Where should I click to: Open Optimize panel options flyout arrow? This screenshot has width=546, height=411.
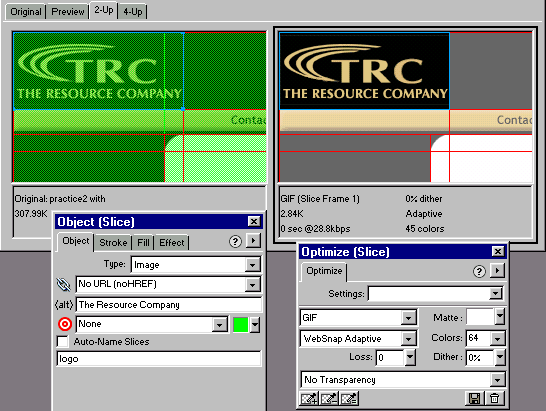497,271
